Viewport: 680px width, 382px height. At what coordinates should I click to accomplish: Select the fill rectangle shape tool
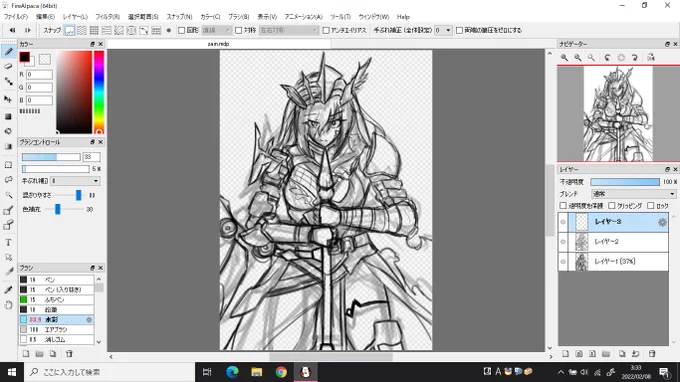tap(8, 116)
